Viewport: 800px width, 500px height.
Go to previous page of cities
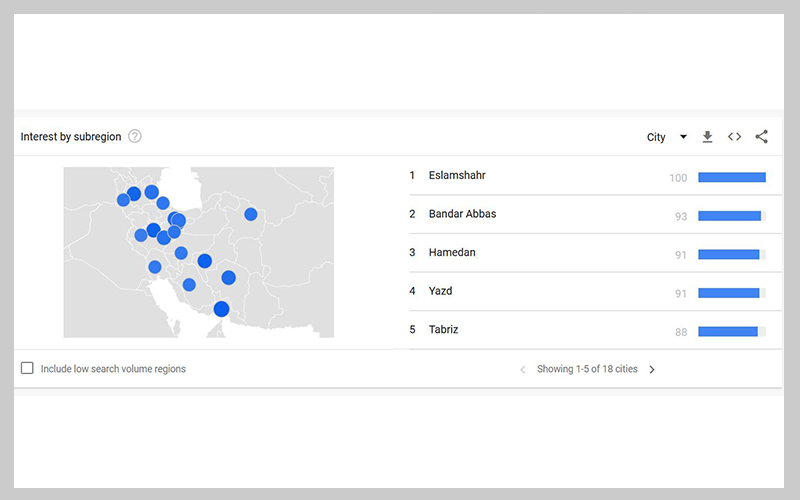[x=522, y=370]
